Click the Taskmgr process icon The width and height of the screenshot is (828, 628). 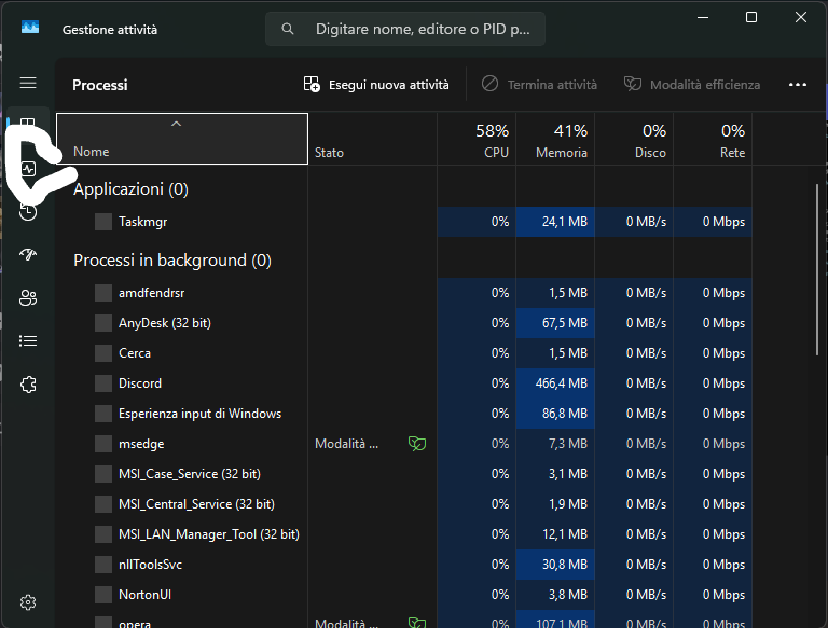(x=104, y=222)
